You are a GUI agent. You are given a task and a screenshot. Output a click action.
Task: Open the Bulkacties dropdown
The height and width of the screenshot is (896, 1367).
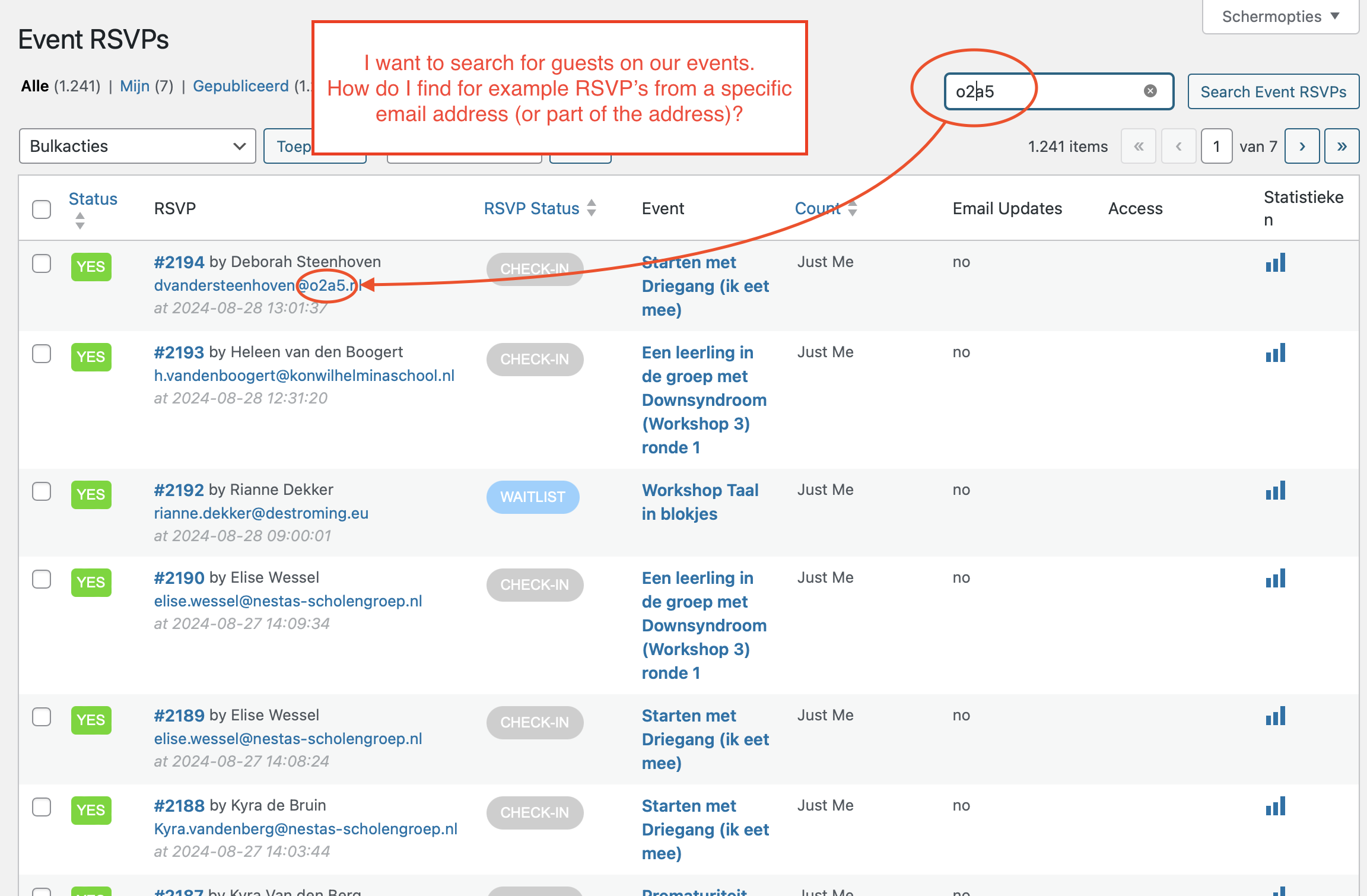(138, 146)
